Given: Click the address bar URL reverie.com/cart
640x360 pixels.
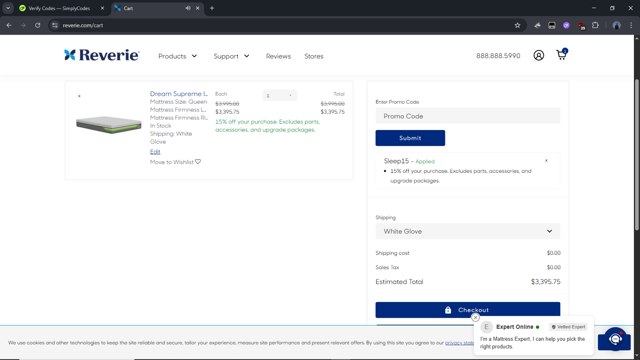Looking at the screenshot, I should 83,25.
